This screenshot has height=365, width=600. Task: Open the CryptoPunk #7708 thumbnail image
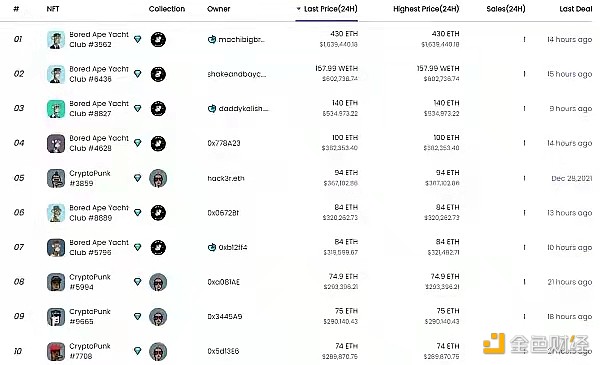coord(56,352)
